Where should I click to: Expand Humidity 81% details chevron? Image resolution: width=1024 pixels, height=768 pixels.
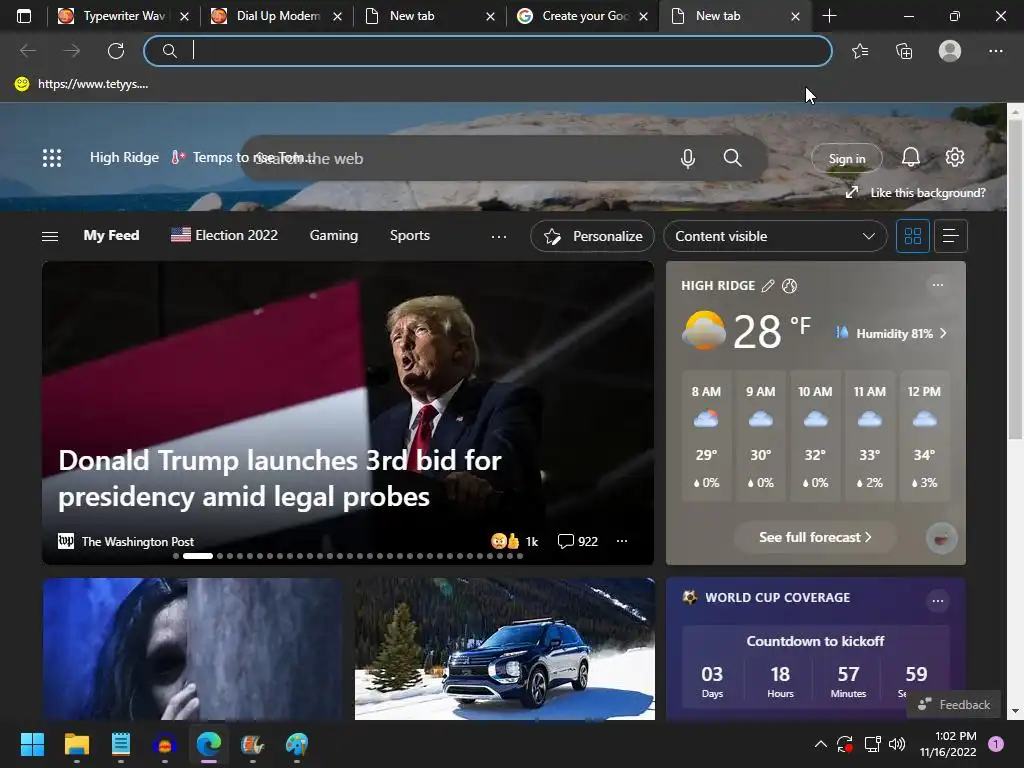click(943, 334)
